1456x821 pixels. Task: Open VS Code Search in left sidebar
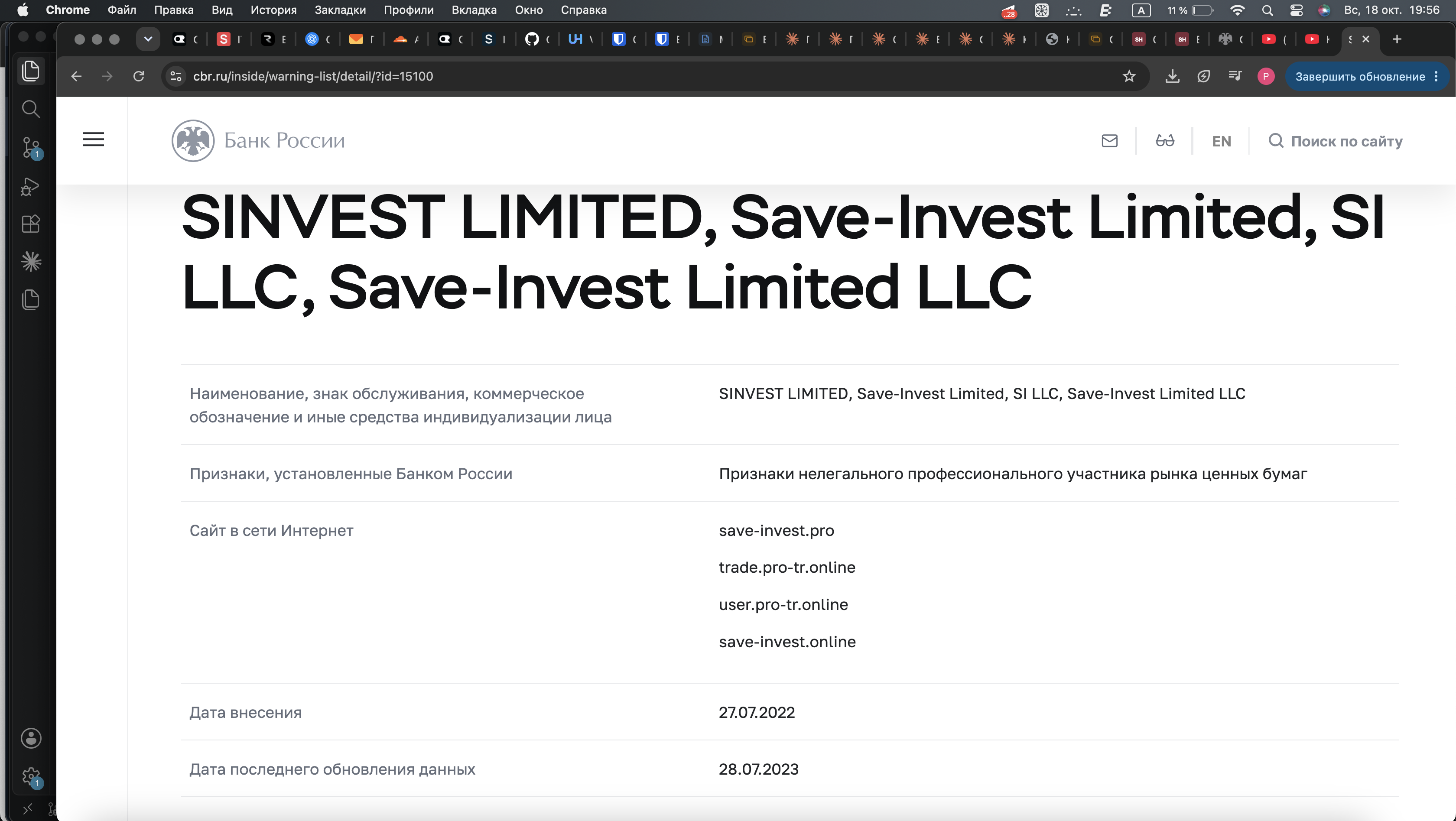(30, 109)
